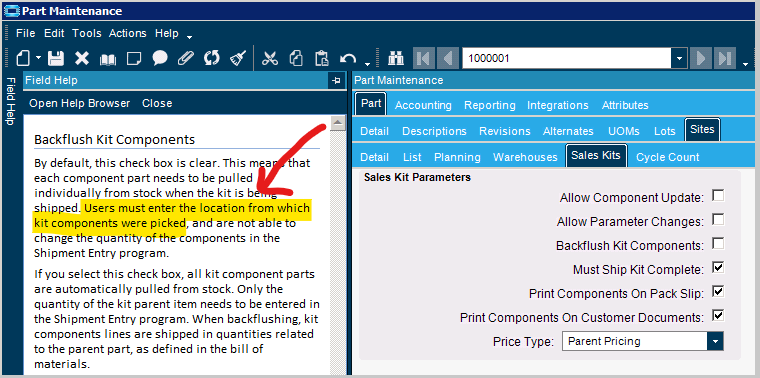The height and width of the screenshot is (378, 760).
Task: Open the Actions menu
Action: click(x=127, y=33)
